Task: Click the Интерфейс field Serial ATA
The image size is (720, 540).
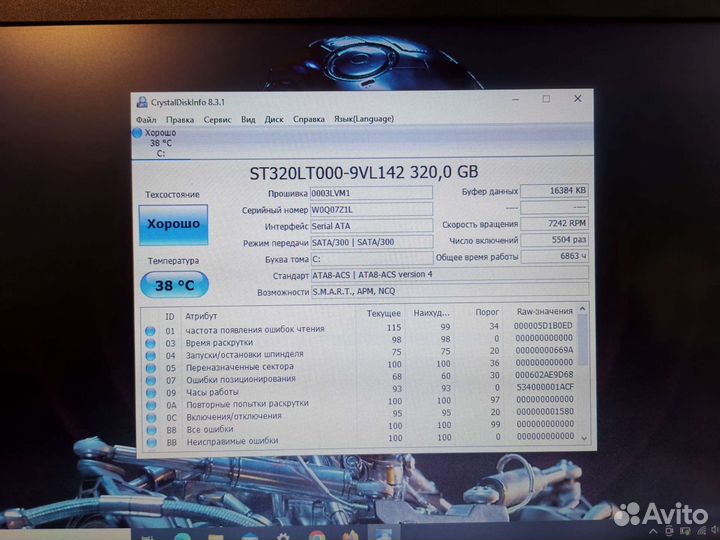Action: (x=371, y=226)
